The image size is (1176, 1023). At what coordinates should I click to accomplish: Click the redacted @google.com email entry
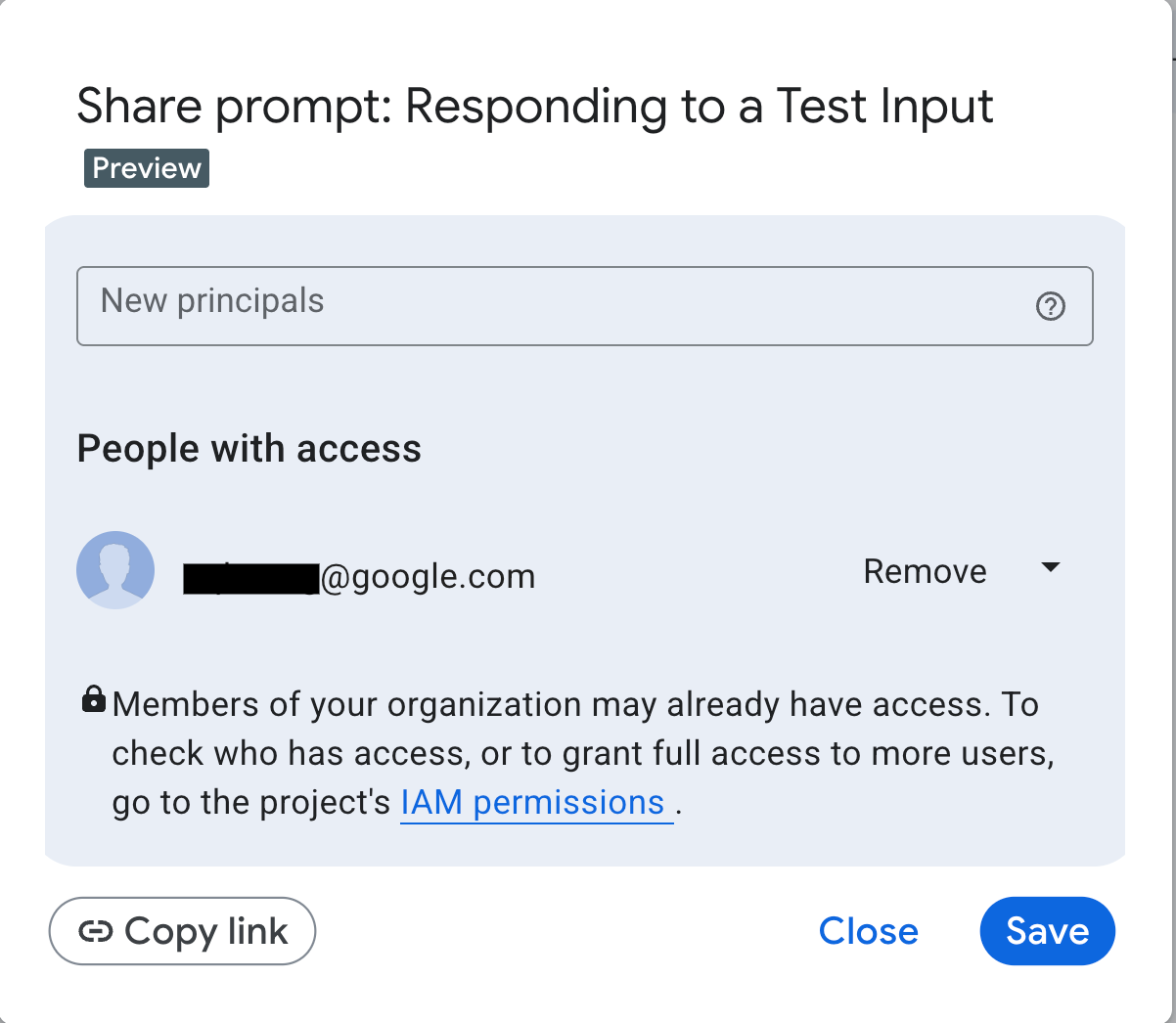click(358, 576)
